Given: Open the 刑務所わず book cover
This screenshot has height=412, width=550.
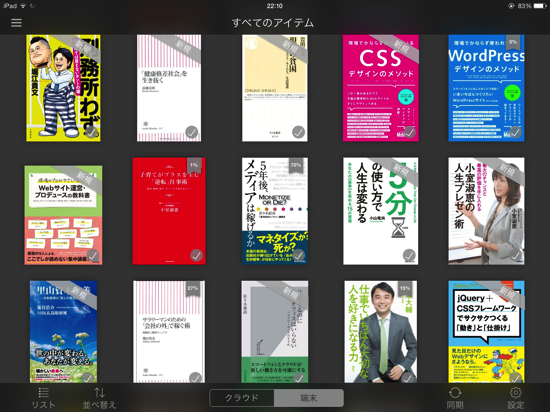Looking at the screenshot, I should pyautogui.click(x=63, y=88).
